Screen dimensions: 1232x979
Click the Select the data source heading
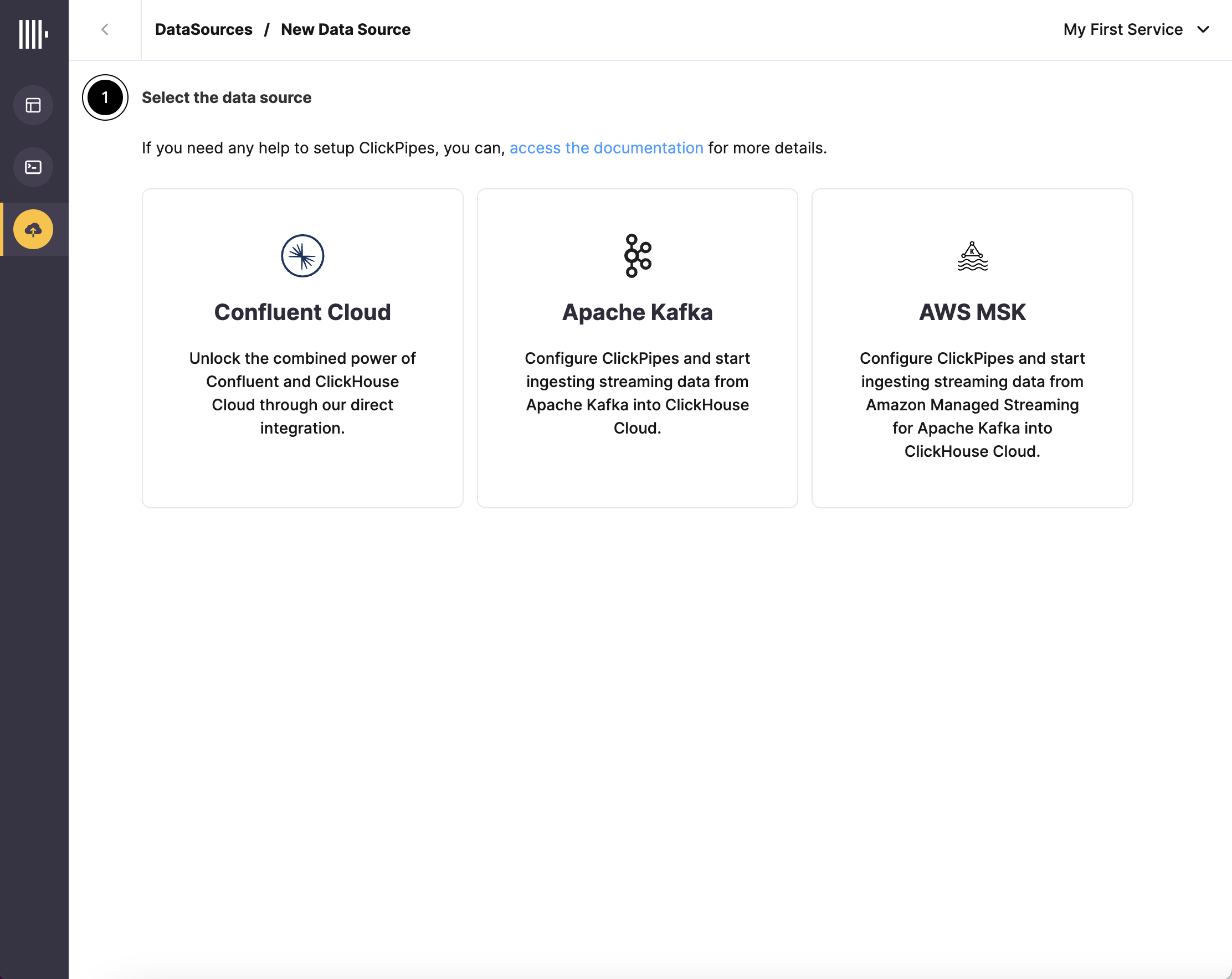pyautogui.click(x=226, y=97)
